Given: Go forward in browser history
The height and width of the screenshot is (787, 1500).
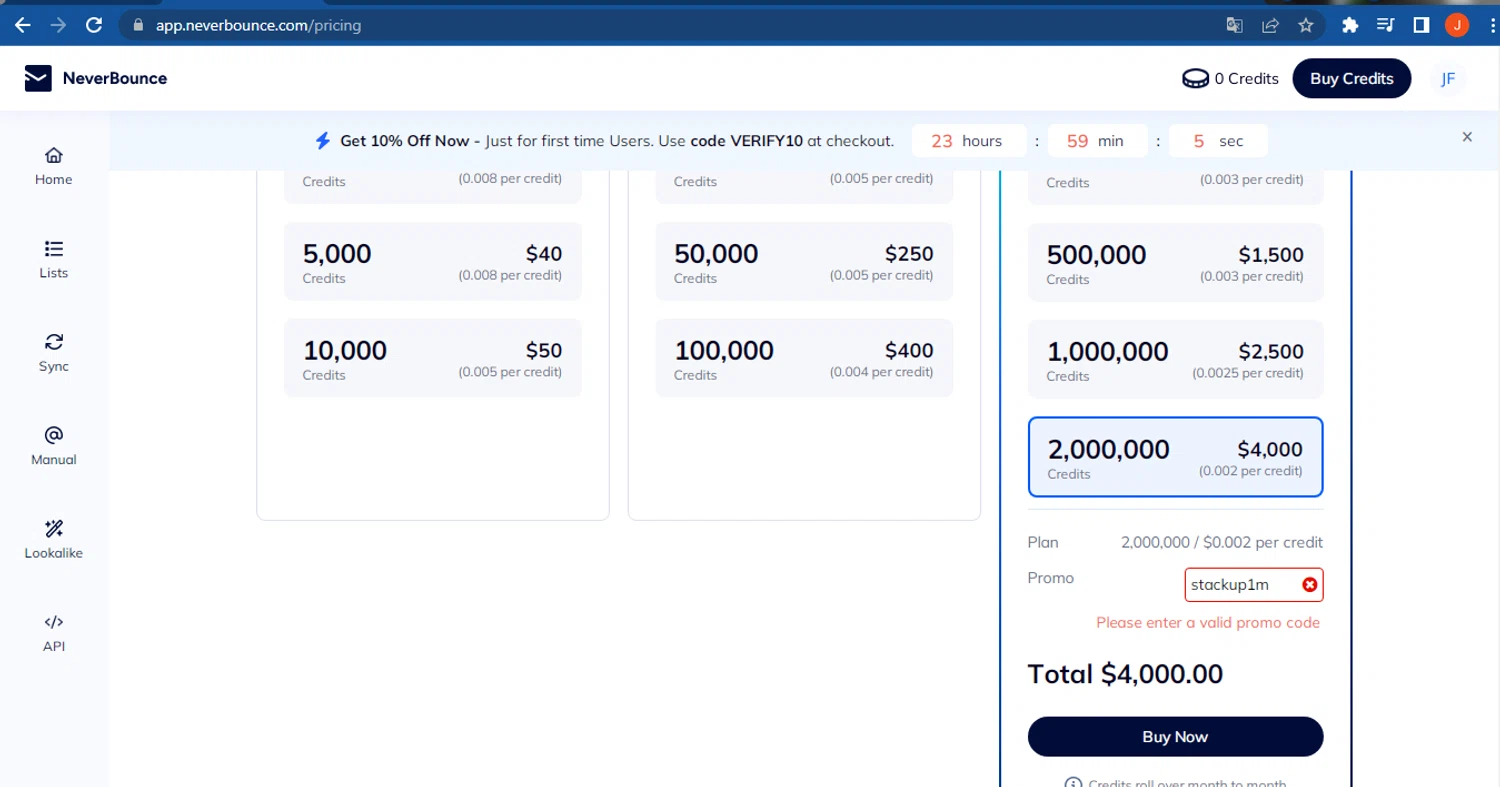Looking at the screenshot, I should coord(58,25).
